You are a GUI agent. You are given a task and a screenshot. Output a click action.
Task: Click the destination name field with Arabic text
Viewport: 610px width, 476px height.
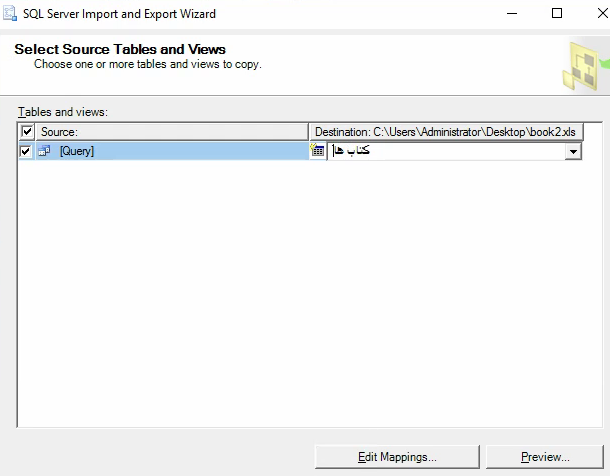447,151
